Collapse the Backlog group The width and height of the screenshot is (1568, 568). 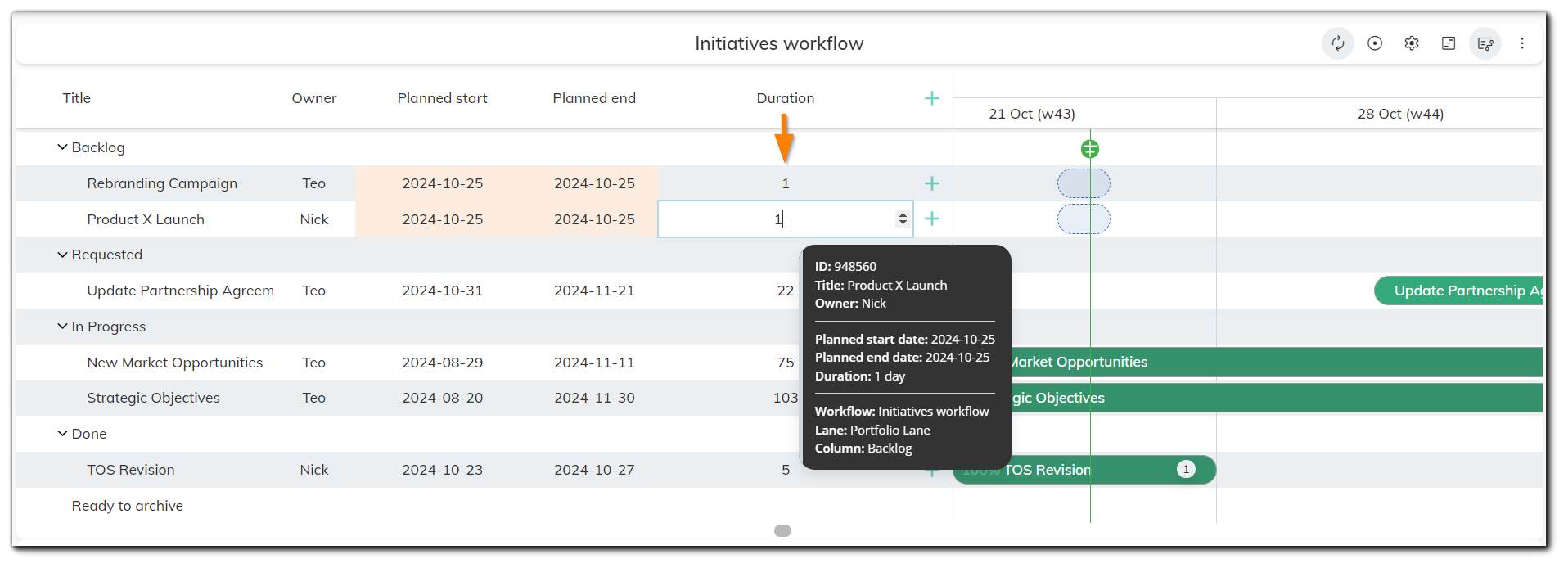[62, 147]
